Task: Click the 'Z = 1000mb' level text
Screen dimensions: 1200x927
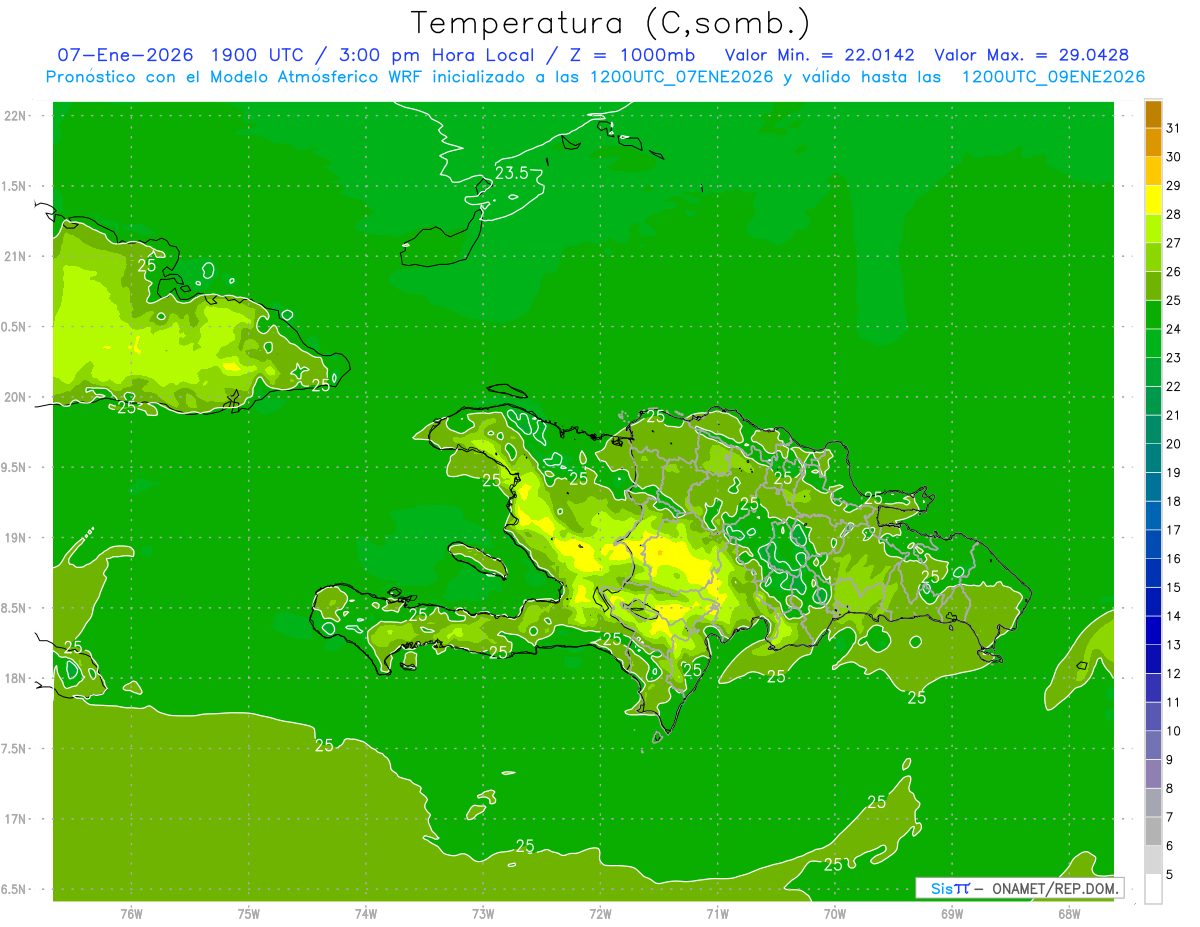Action: 630,55
